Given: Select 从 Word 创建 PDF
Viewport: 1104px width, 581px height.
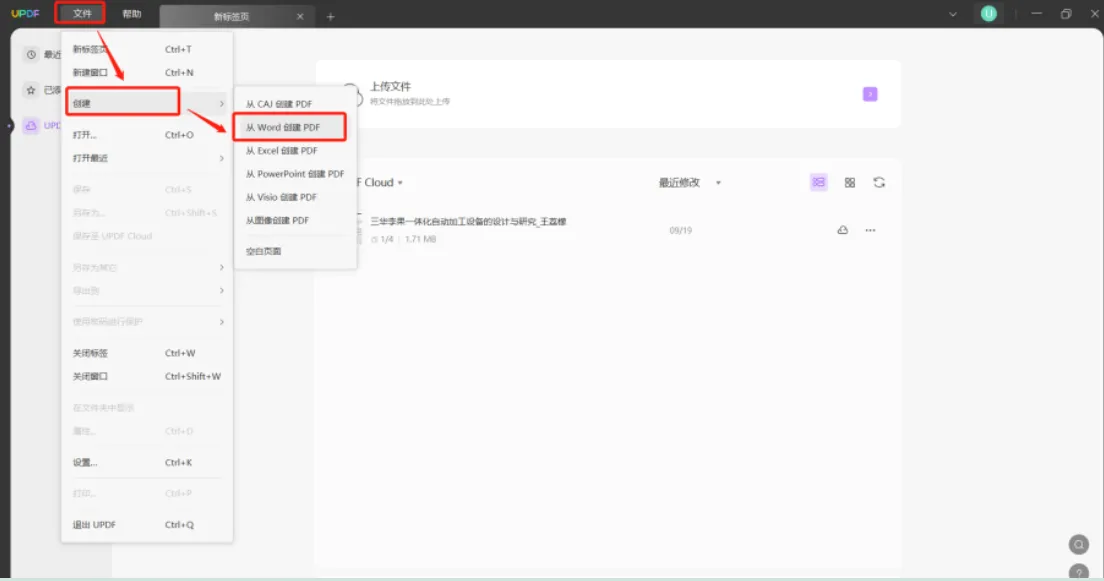Looking at the screenshot, I should tap(294, 127).
